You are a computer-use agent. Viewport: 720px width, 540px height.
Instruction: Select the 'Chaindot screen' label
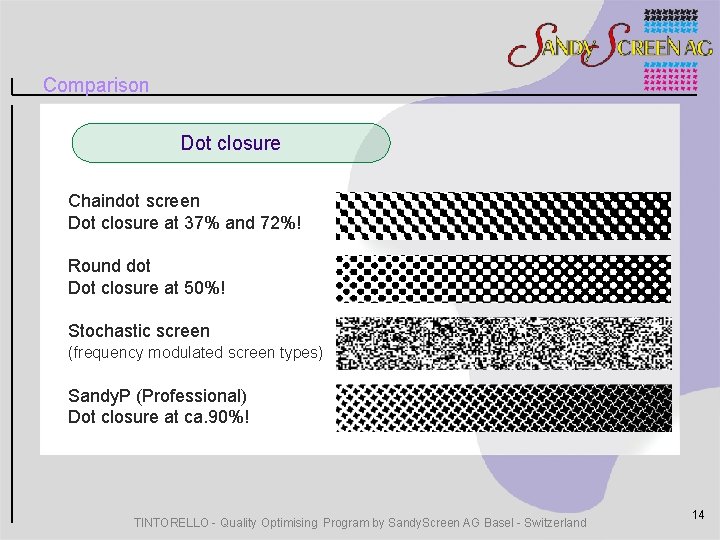134,201
